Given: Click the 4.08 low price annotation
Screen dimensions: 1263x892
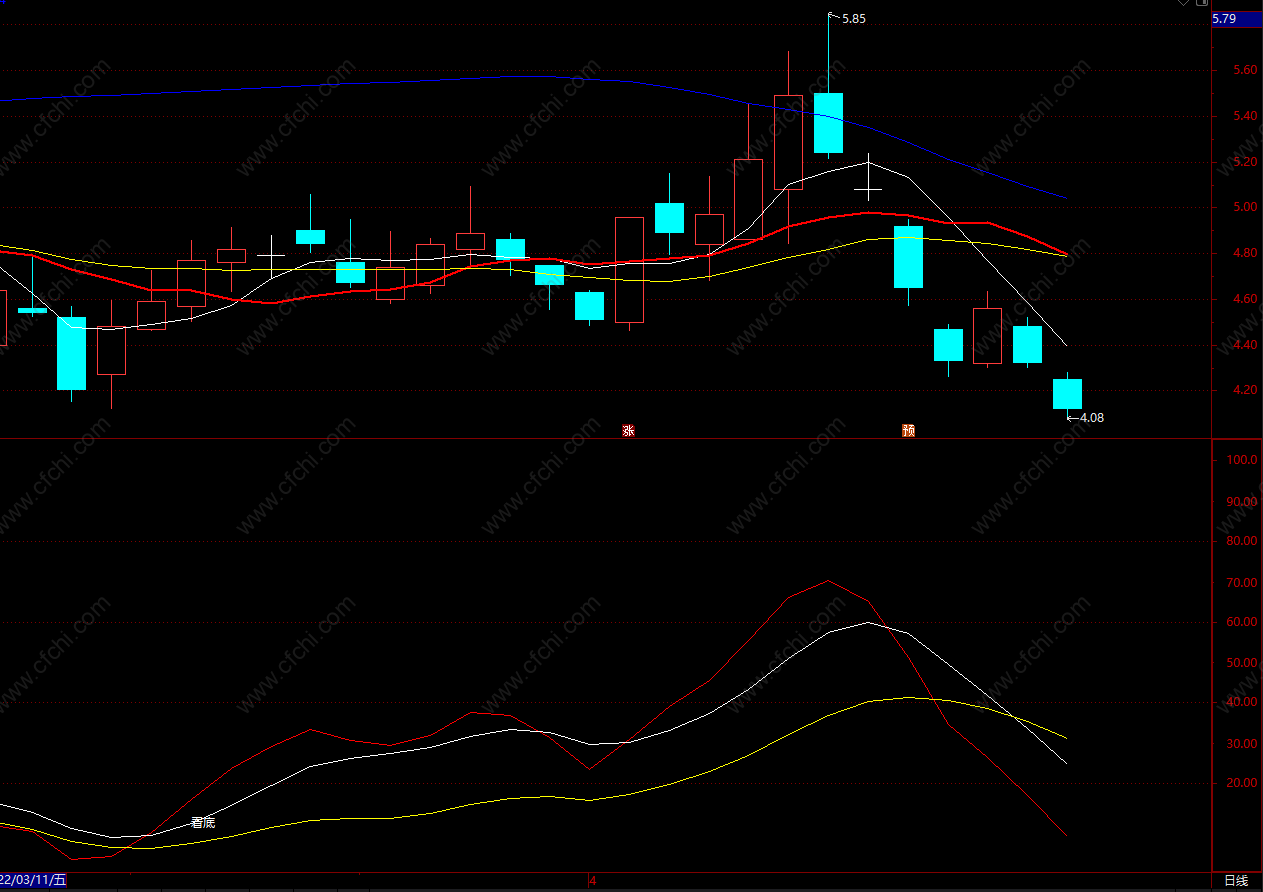Looking at the screenshot, I should (1091, 418).
